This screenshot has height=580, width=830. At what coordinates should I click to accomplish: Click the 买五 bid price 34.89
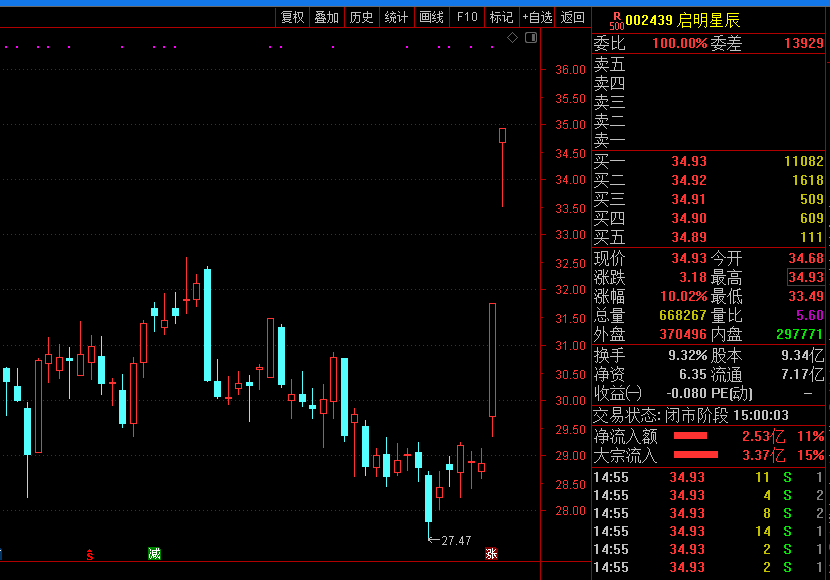pyautogui.click(x=689, y=238)
